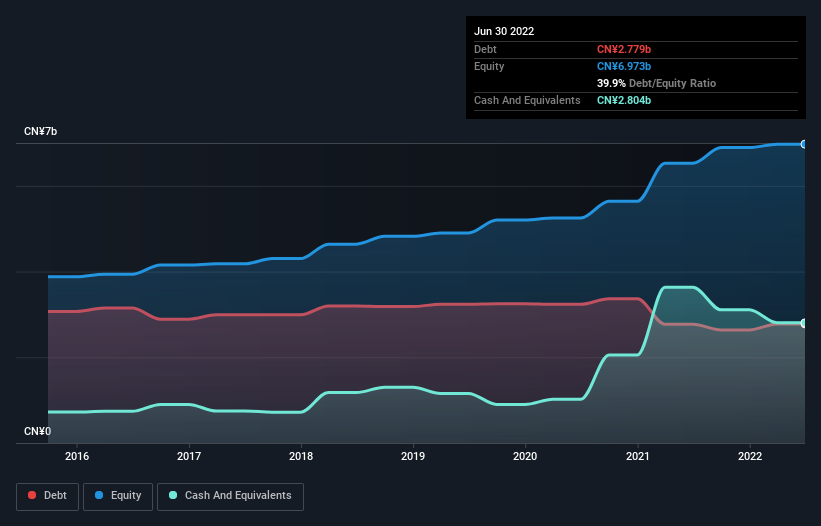The height and width of the screenshot is (526, 821).
Task: Click the Jun 30 2022 tooltip date
Action: coord(504,31)
